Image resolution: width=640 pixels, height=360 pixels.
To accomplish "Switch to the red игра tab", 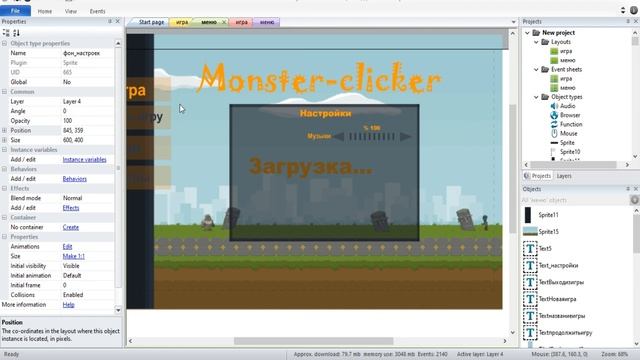I will 241,22.
